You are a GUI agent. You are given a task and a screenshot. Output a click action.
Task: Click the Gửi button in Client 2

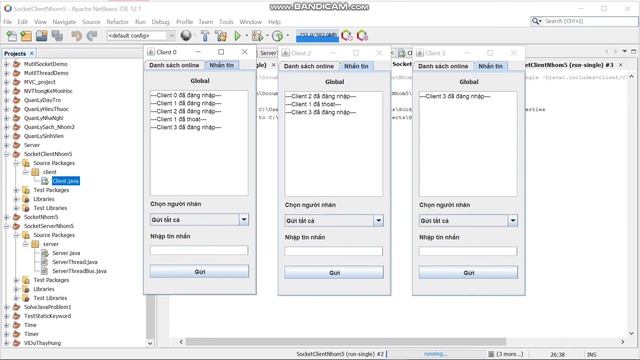tap(334, 273)
